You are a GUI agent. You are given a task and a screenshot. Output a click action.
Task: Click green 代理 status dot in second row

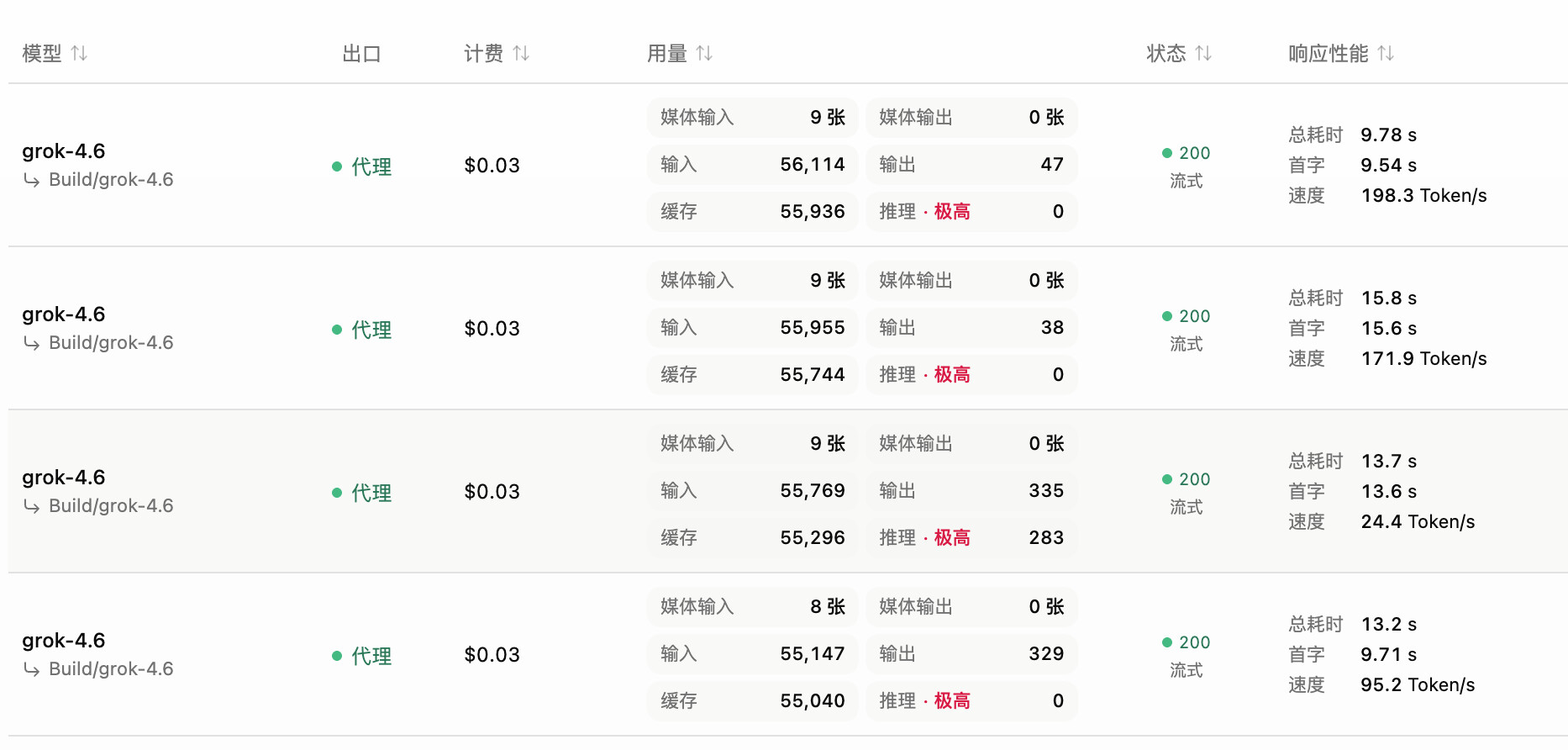coord(337,330)
